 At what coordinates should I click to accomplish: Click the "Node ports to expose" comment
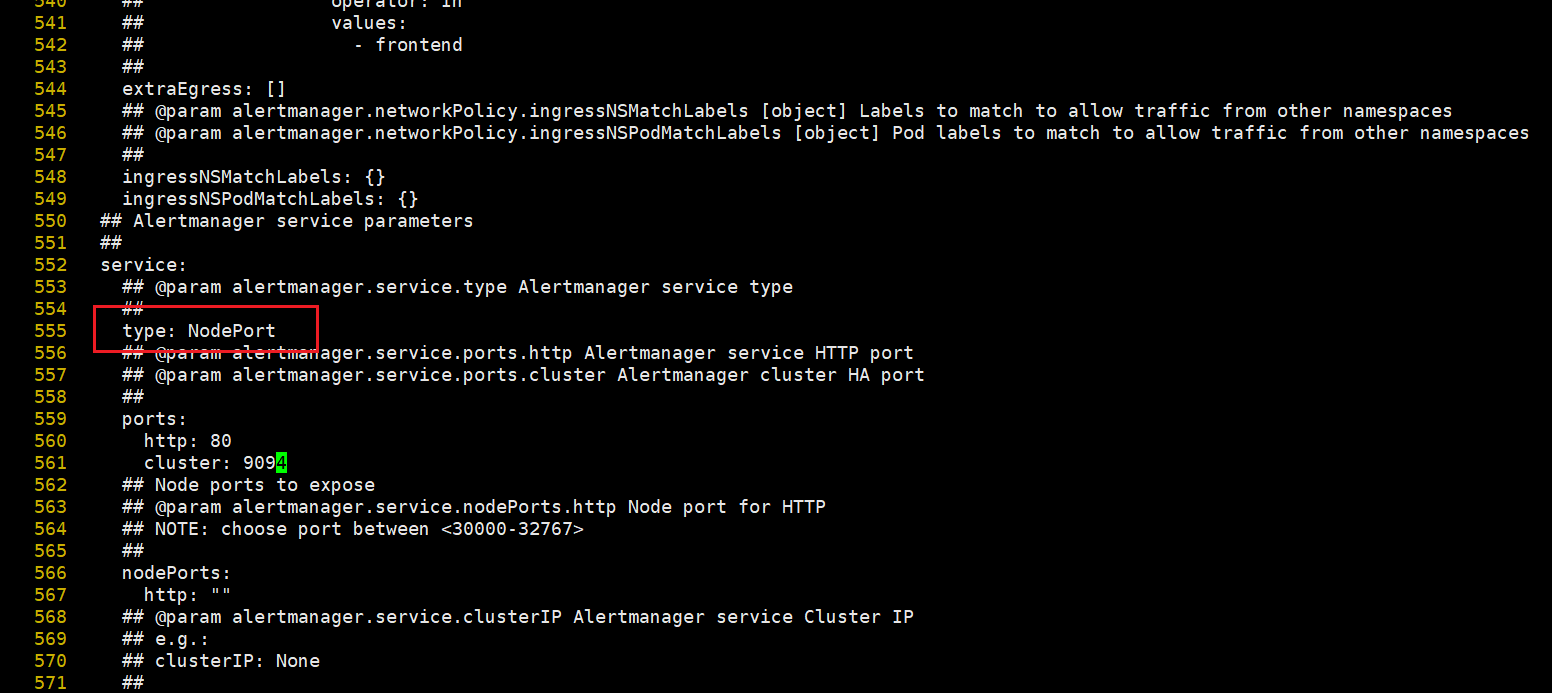pyautogui.click(x=265, y=485)
